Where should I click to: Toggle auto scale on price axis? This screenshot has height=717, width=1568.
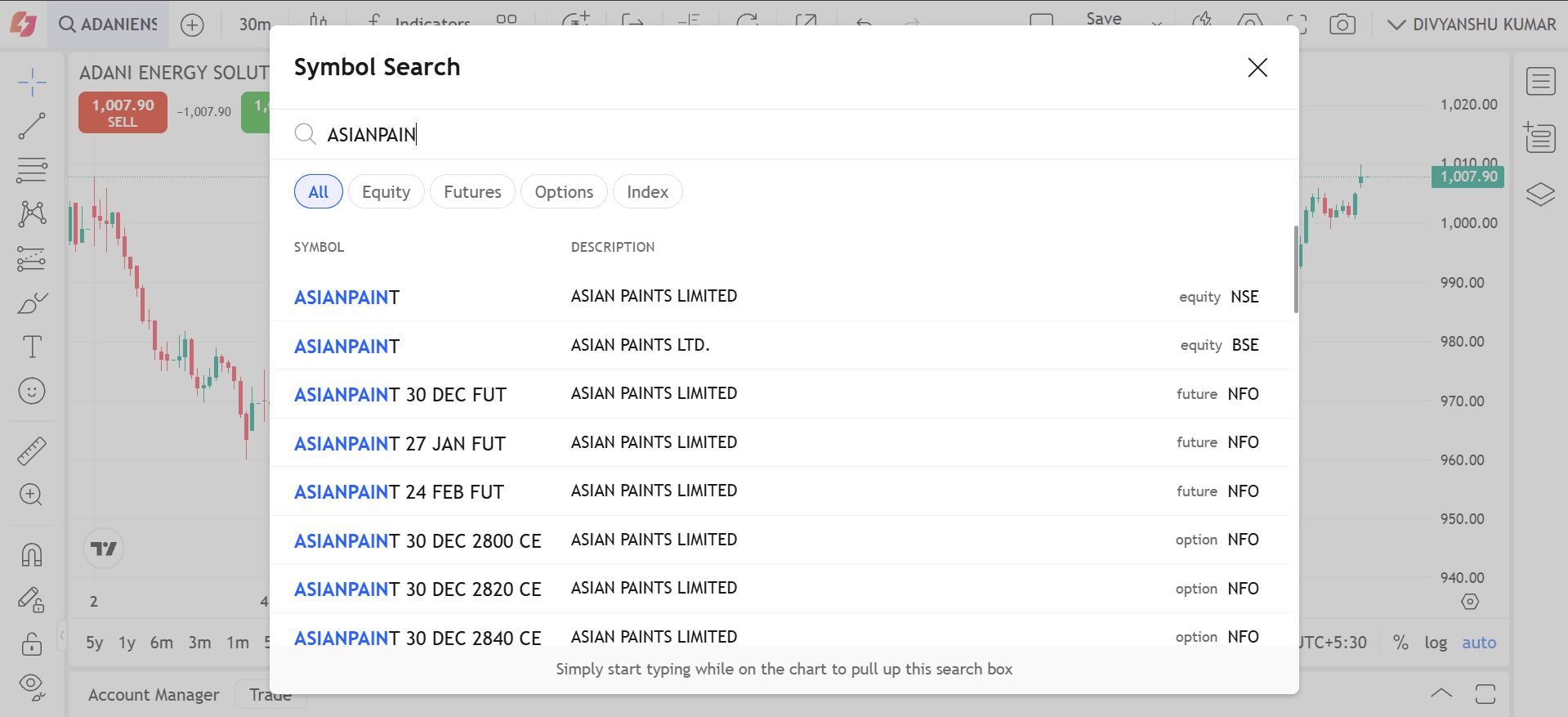pyautogui.click(x=1479, y=643)
